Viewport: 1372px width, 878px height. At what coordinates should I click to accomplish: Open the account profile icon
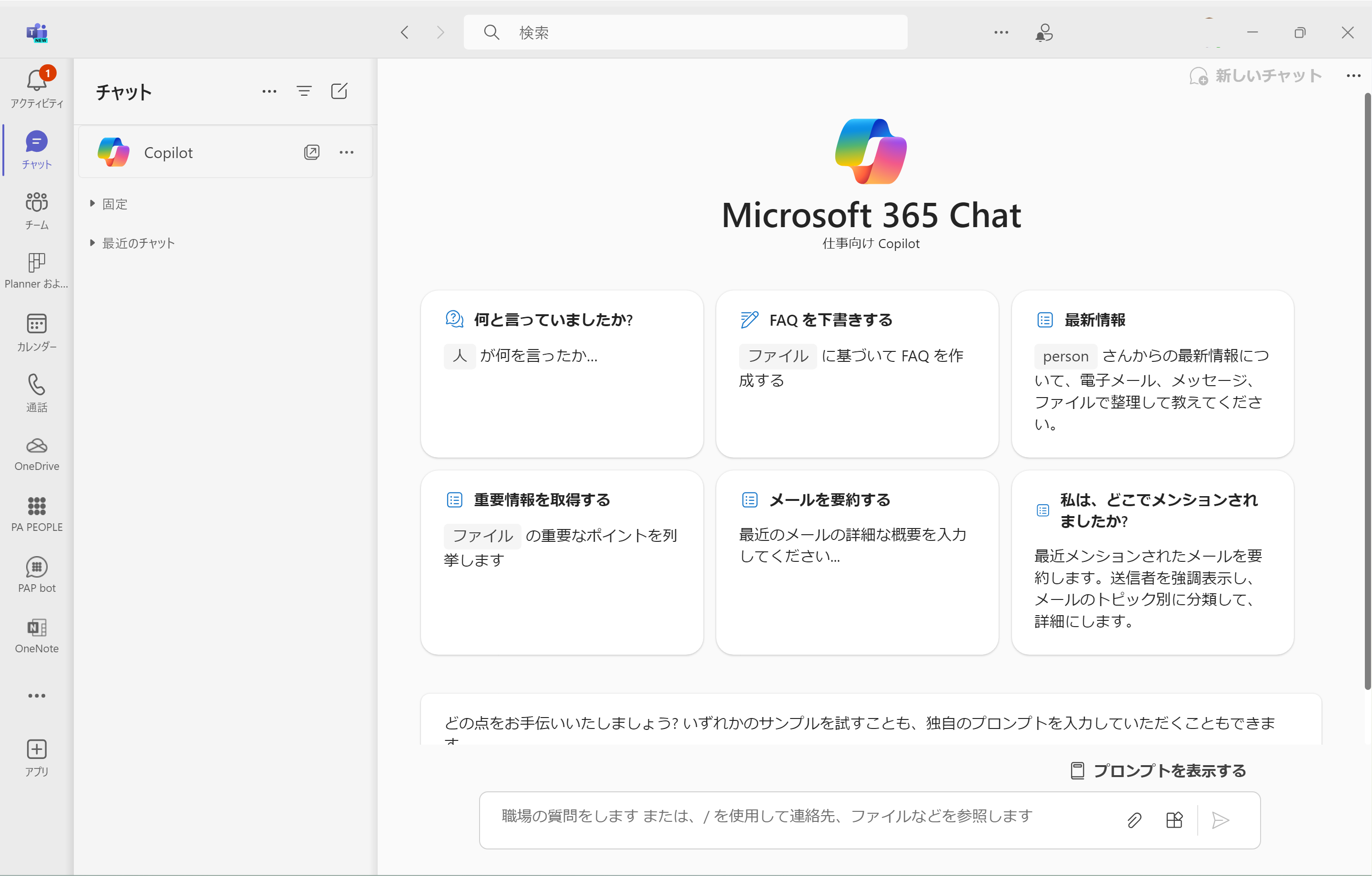[1044, 32]
